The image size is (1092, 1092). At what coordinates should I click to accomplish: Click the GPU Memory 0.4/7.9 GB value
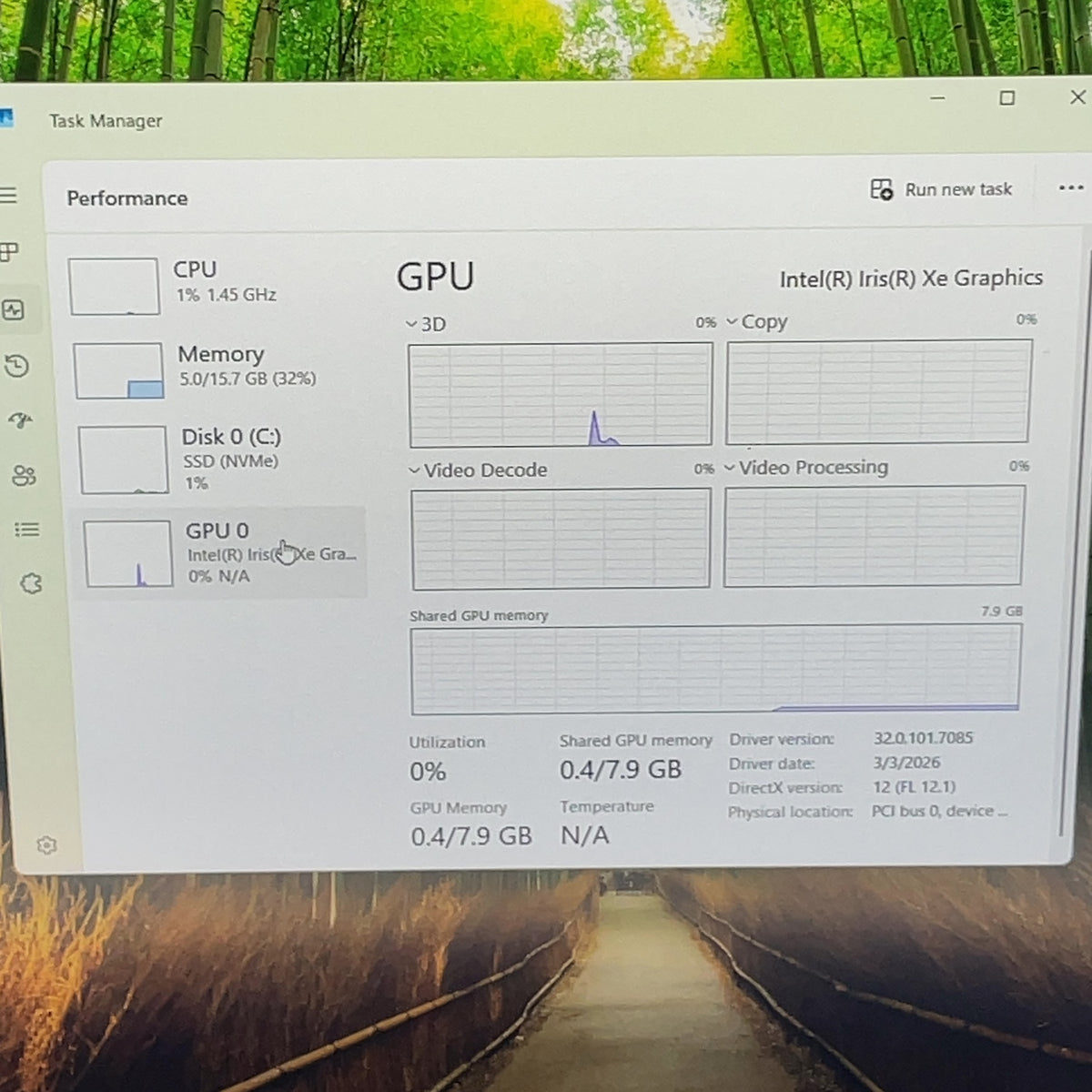click(x=471, y=836)
